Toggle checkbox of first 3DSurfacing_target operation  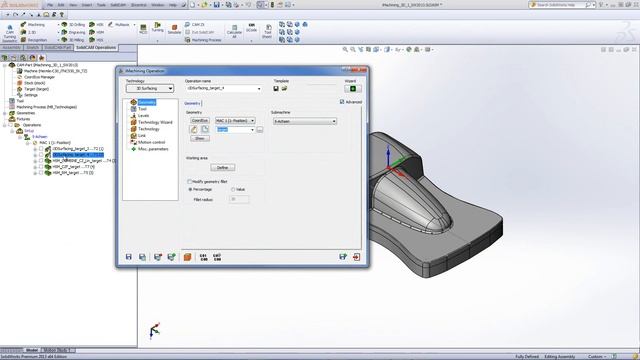click(x=41, y=149)
